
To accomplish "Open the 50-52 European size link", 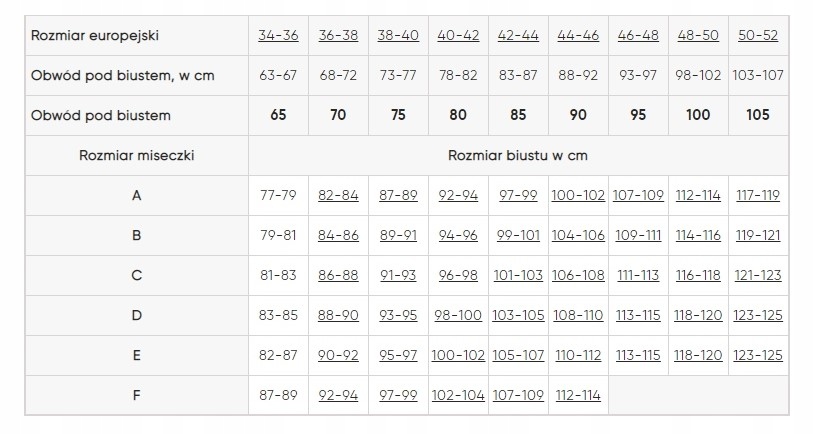I will 758,35.
